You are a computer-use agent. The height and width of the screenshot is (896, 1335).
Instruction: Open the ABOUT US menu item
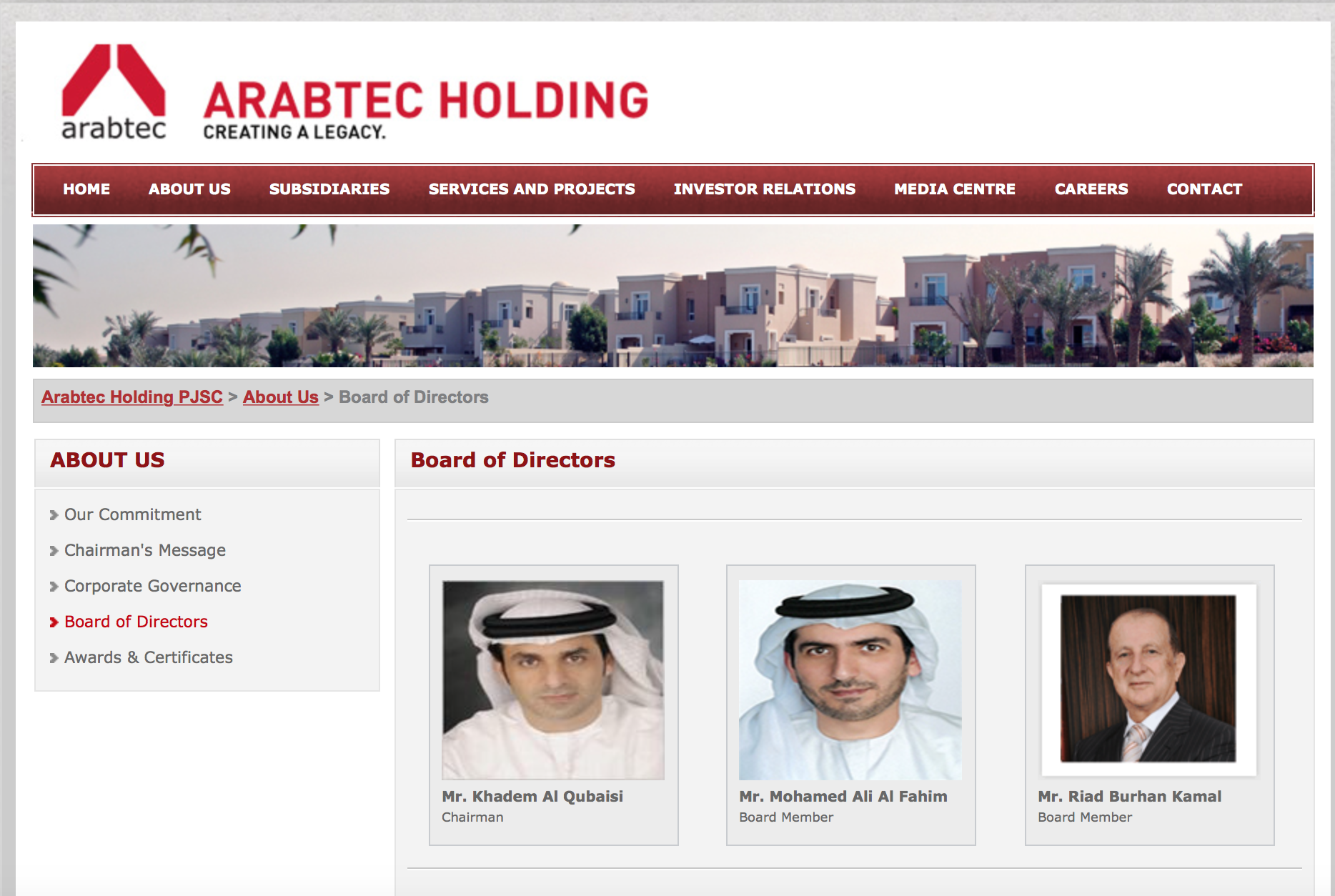pyautogui.click(x=189, y=189)
